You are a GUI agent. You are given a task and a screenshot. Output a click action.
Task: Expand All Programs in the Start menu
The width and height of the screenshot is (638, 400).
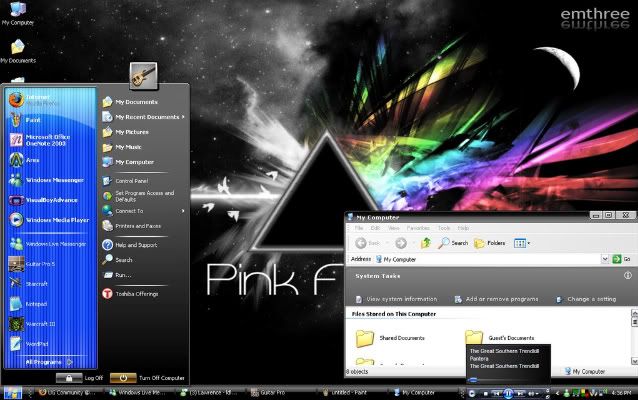point(48,362)
